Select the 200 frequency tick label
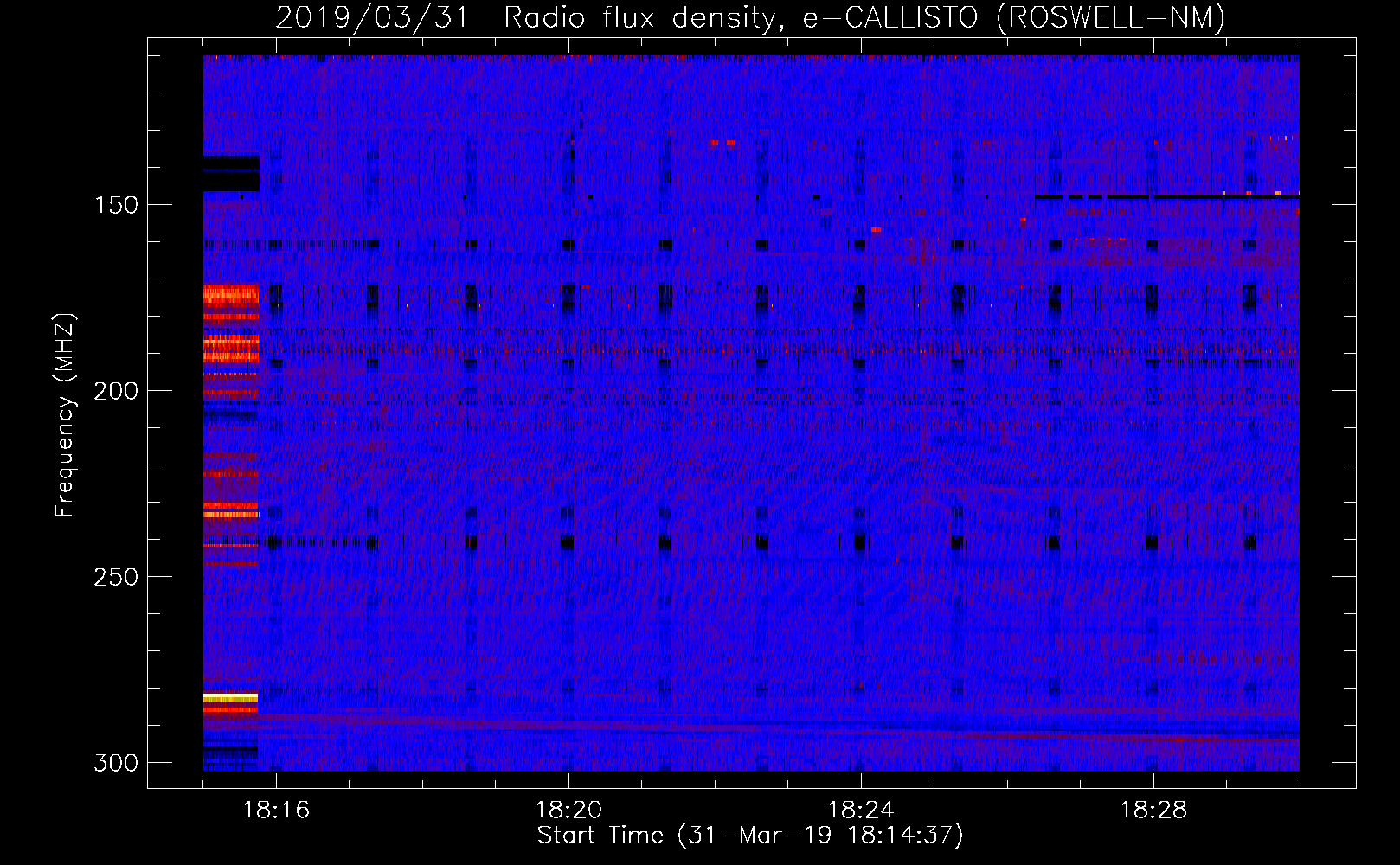Screen dimensions: 1400x865 click(x=116, y=391)
